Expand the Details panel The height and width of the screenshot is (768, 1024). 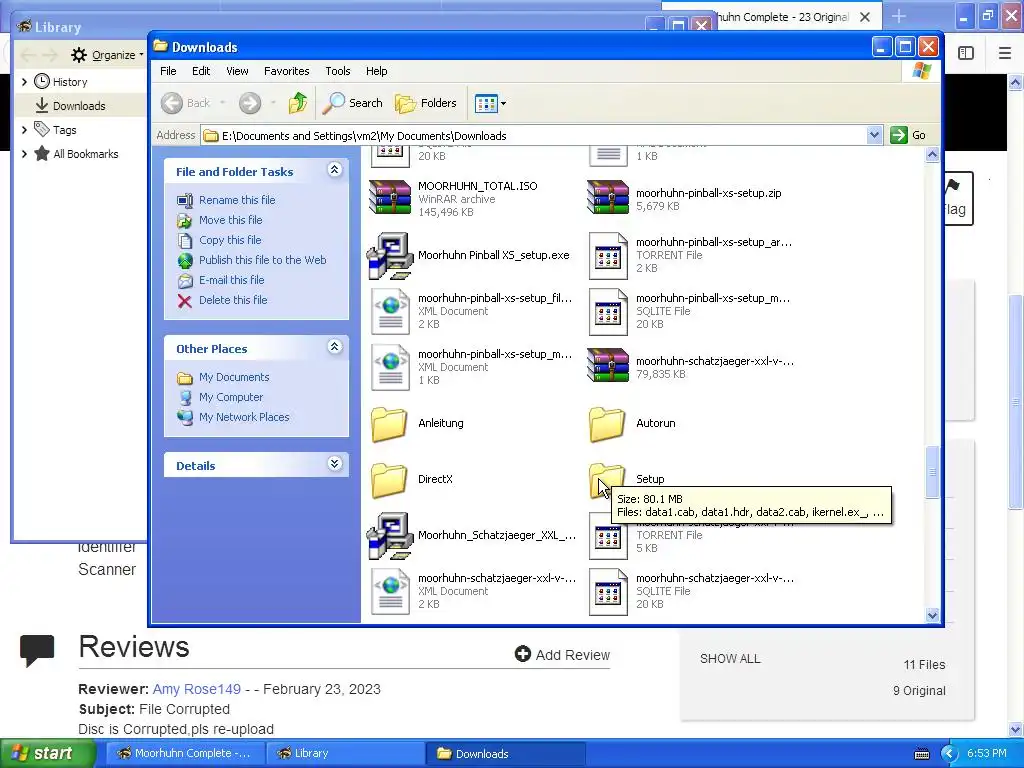tap(334, 464)
